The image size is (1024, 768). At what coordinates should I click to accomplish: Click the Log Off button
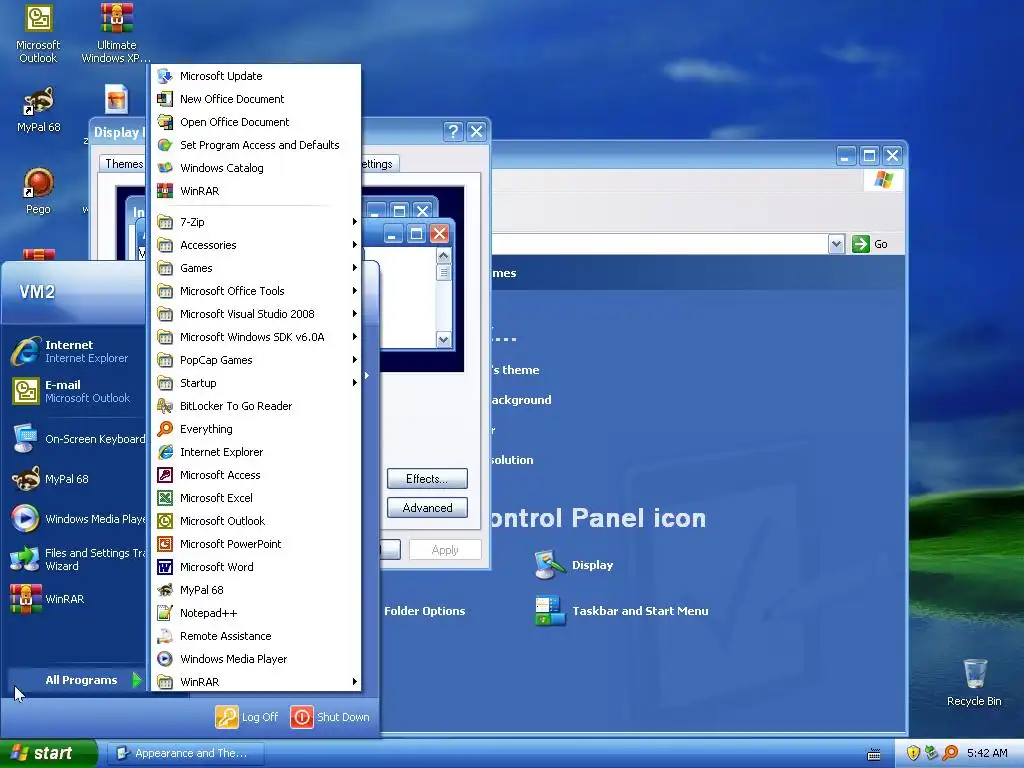click(247, 717)
